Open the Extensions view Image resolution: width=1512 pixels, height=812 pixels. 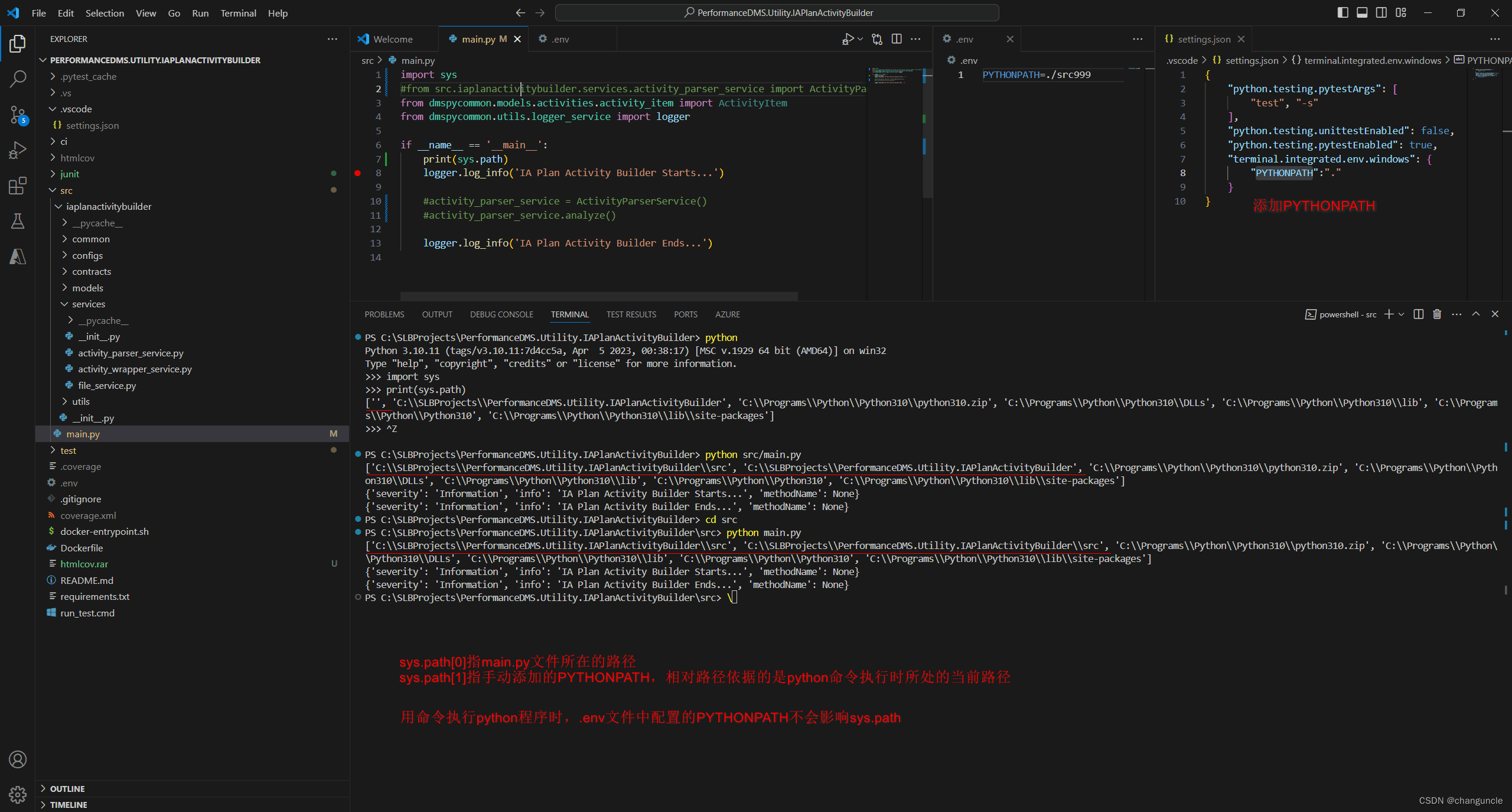(18, 186)
